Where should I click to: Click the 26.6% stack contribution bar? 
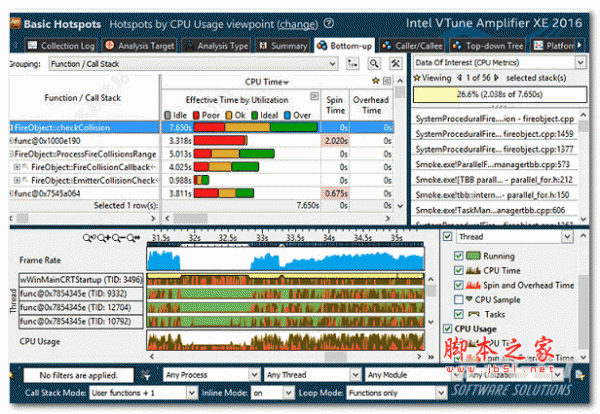500,94
